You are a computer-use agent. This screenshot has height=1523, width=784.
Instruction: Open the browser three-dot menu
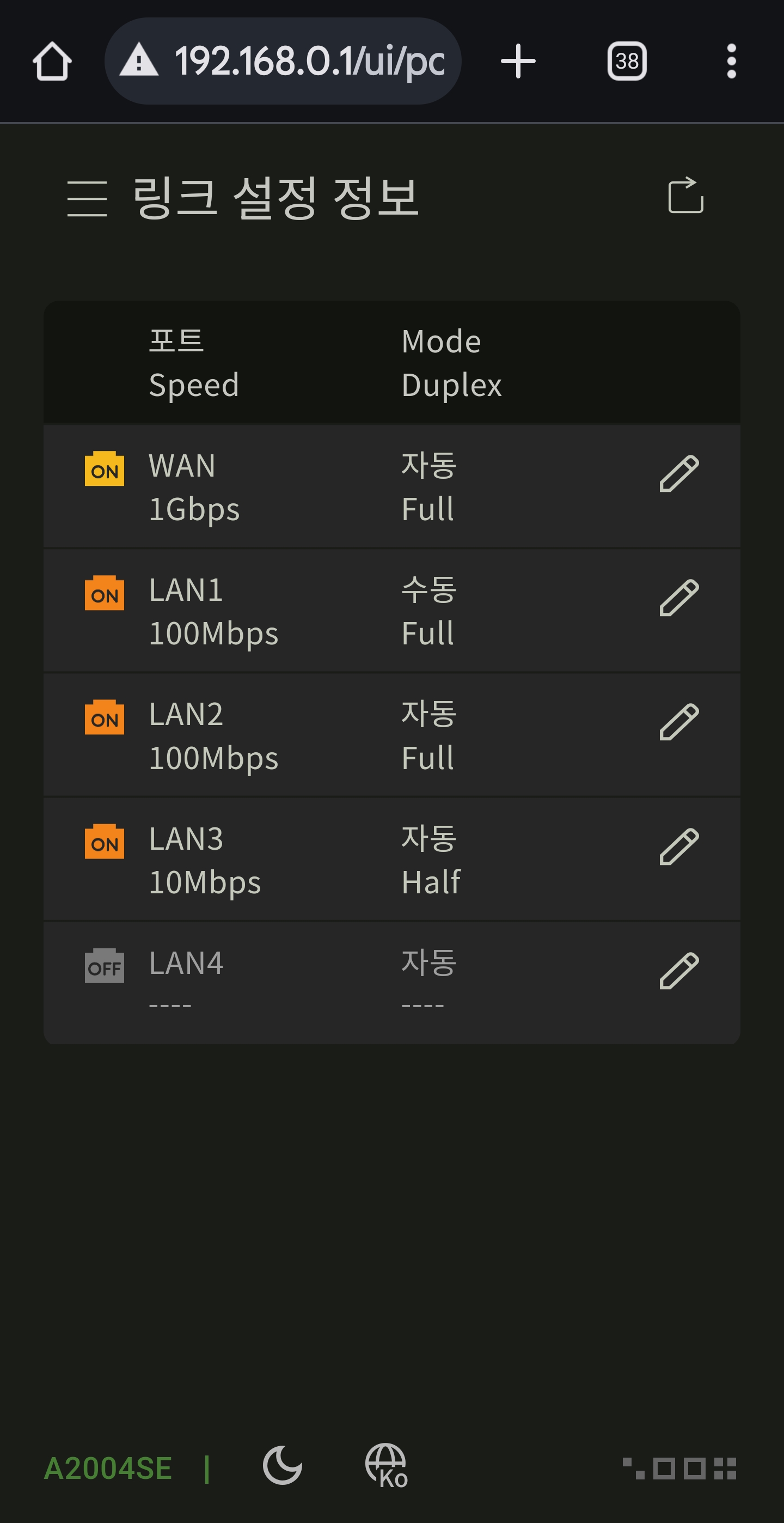click(x=731, y=61)
